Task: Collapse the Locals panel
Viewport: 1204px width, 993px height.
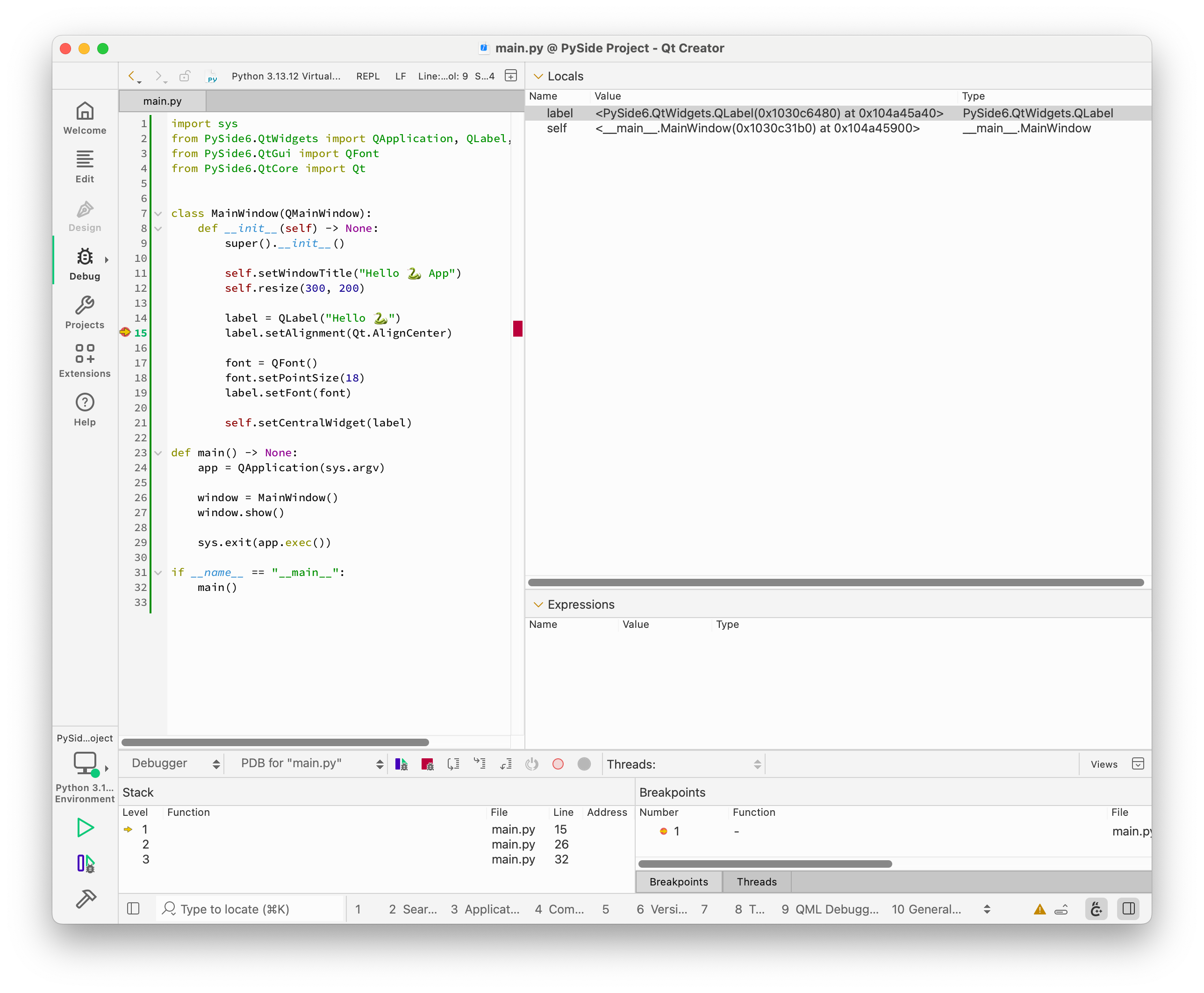Action: [537, 76]
